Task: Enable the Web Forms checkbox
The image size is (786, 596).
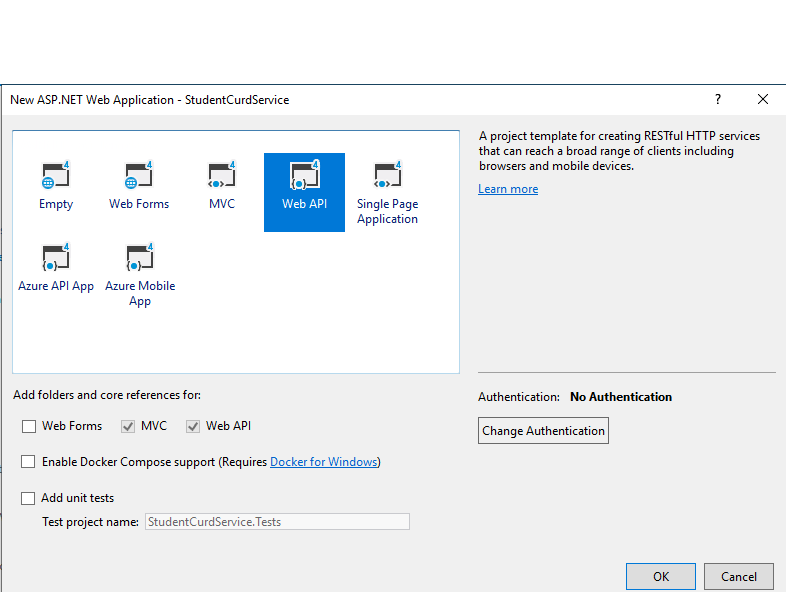Action: [x=29, y=426]
